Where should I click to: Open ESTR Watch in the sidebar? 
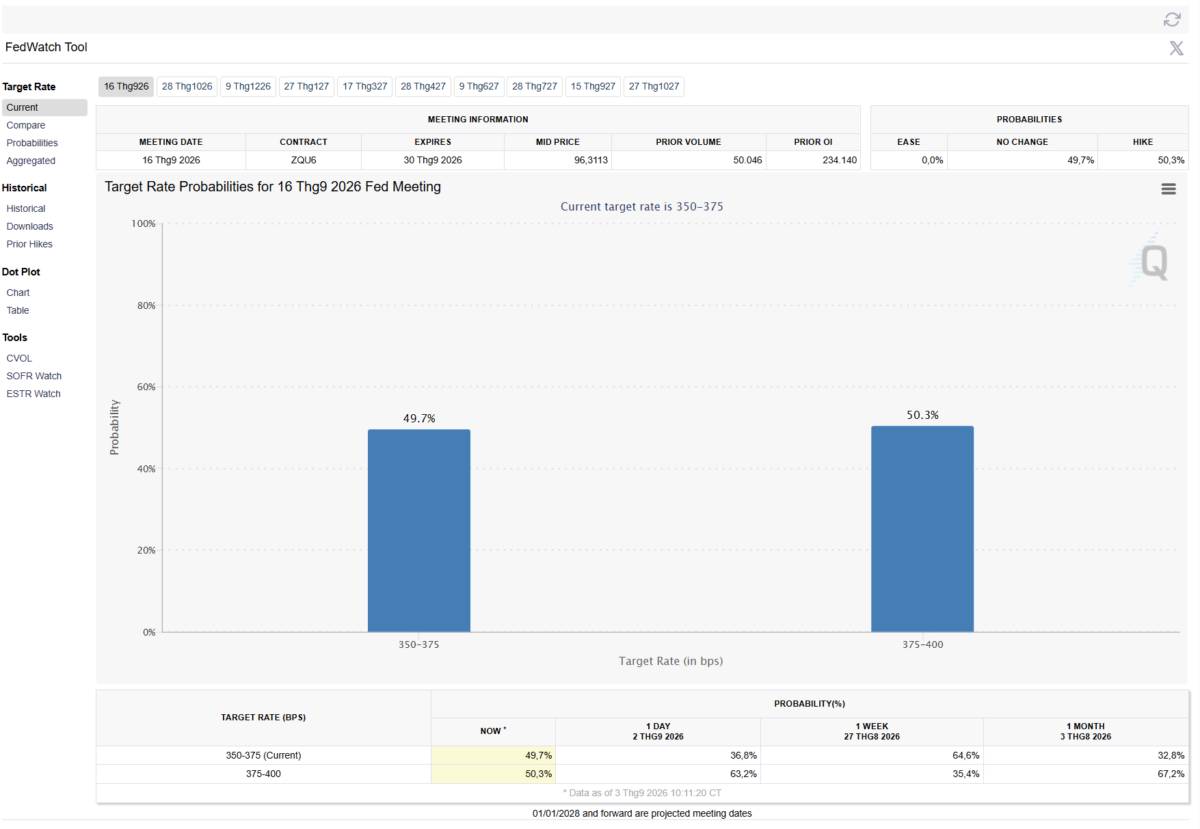click(34, 394)
